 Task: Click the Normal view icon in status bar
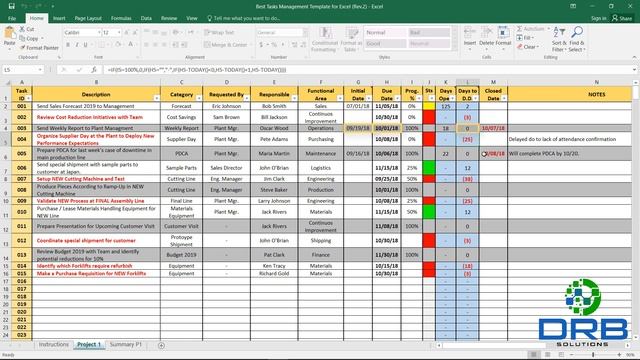533,355
